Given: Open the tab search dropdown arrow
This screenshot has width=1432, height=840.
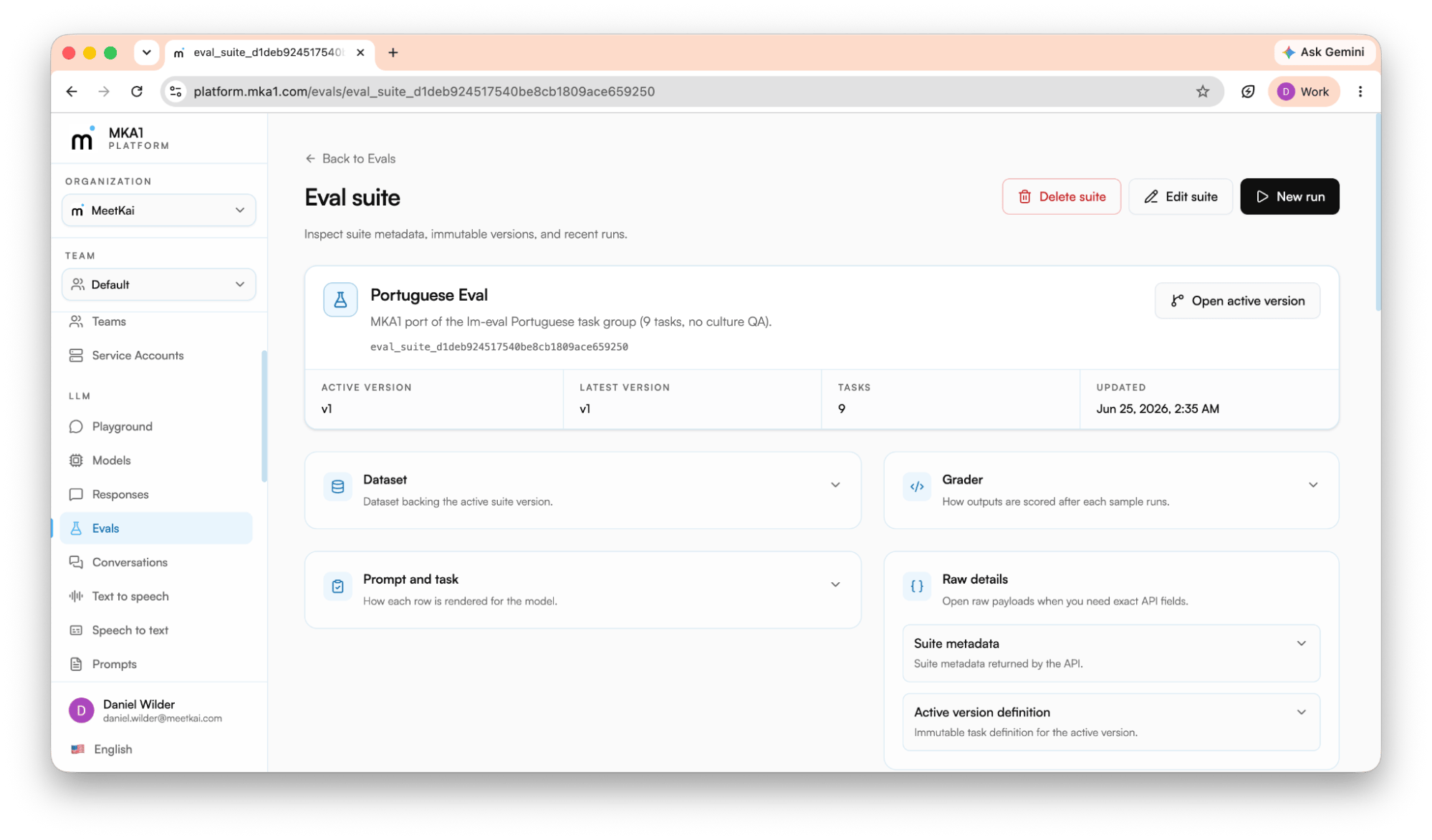Looking at the screenshot, I should click(146, 52).
